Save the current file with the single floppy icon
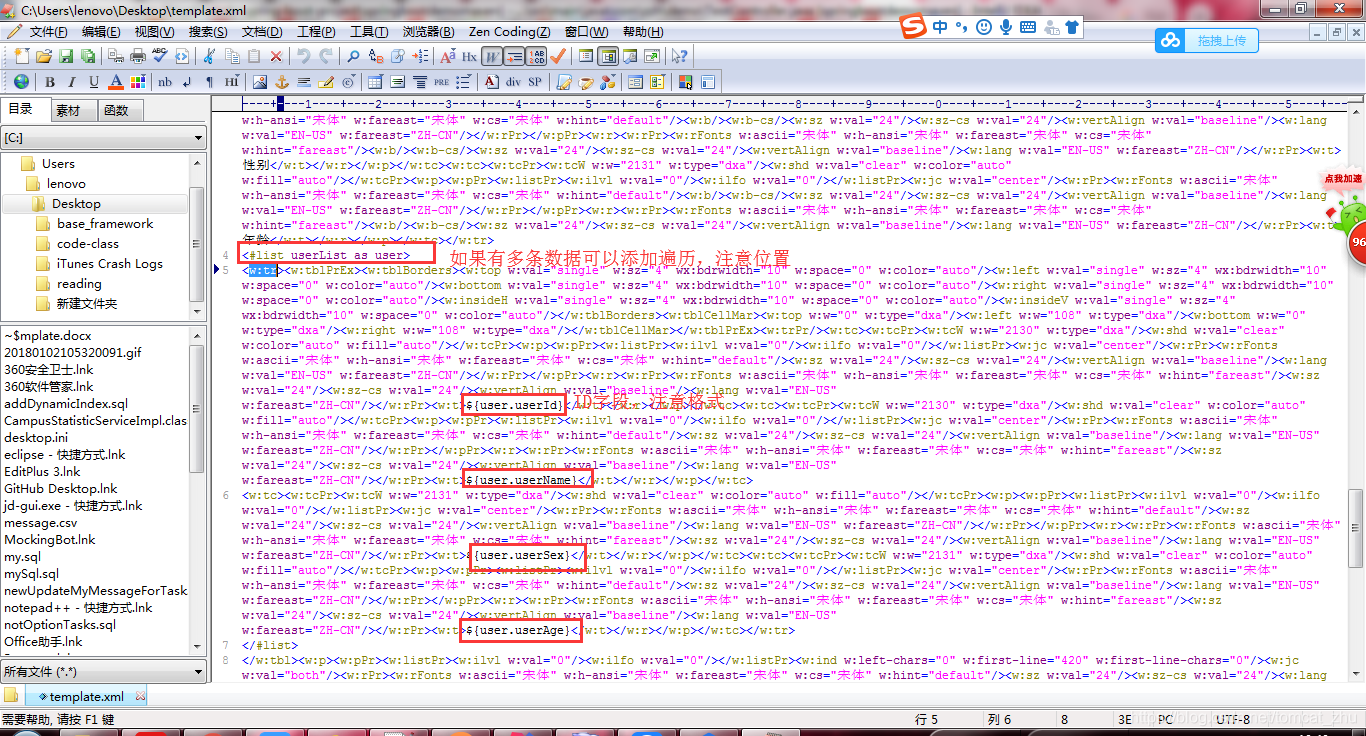 [x=66, y=56]
